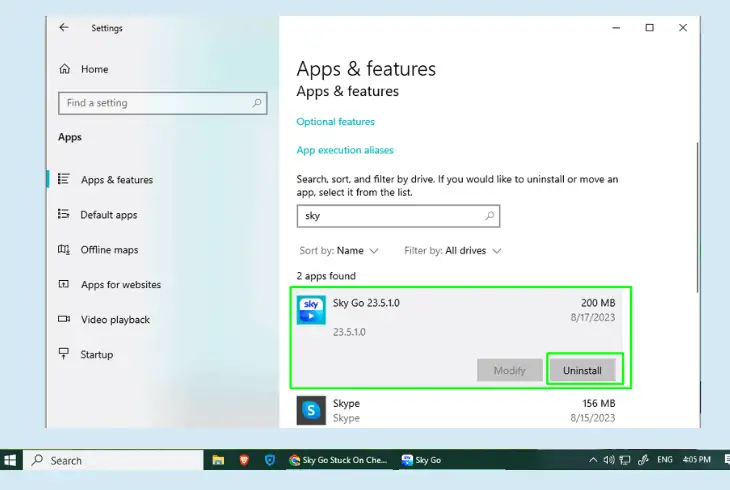Image resolution: width=730 pixels, height=490 pixels.
Task: Click the 8/15/2023 date for Skype
Action: [593, 418]
